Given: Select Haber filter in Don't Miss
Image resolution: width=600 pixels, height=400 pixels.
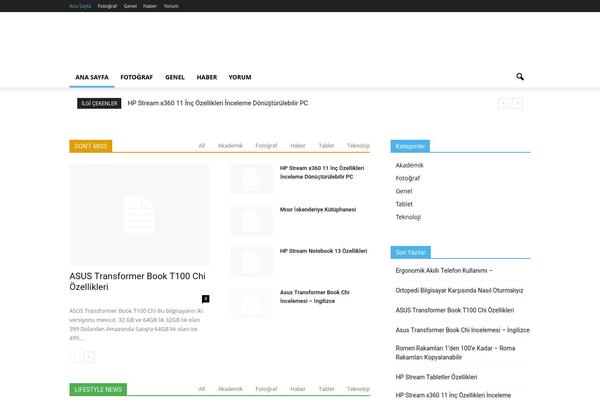Looking at the screenshot, I should point(298,145).
